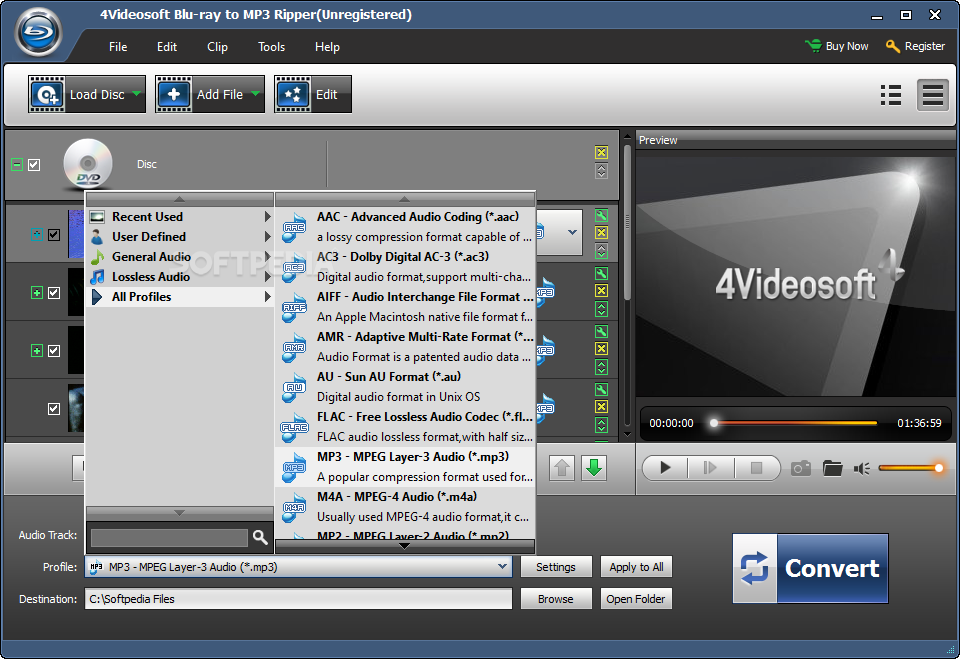Open the Load Disc dropdown arrow

pos(137,94)
